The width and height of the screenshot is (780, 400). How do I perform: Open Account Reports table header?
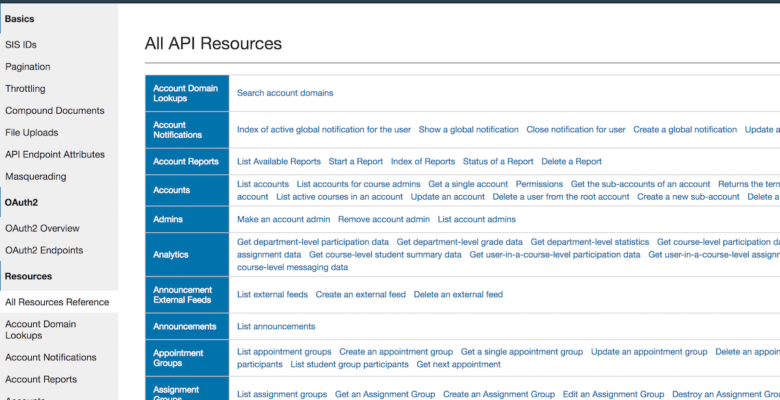pos(185,161)
